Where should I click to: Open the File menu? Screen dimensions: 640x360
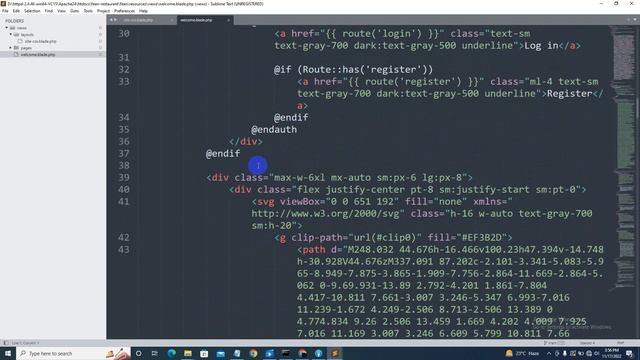coord(5,11)
